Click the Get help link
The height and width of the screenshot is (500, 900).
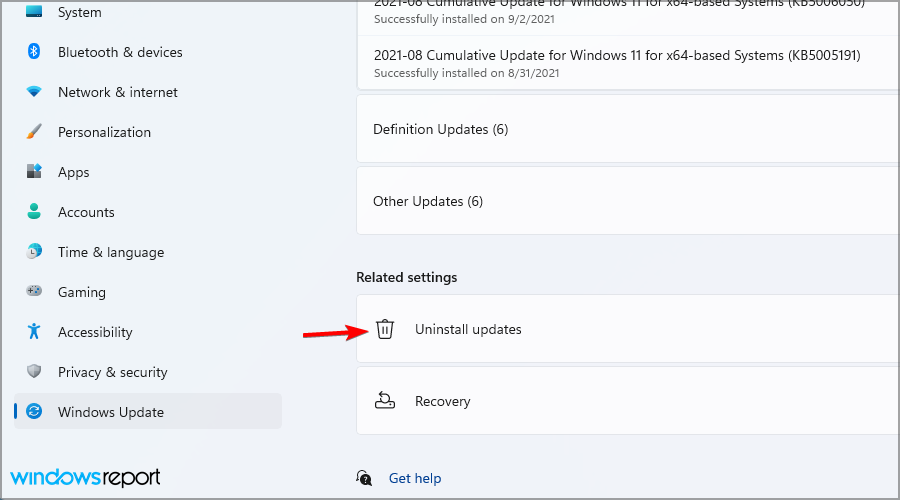[x=415, y=478]
